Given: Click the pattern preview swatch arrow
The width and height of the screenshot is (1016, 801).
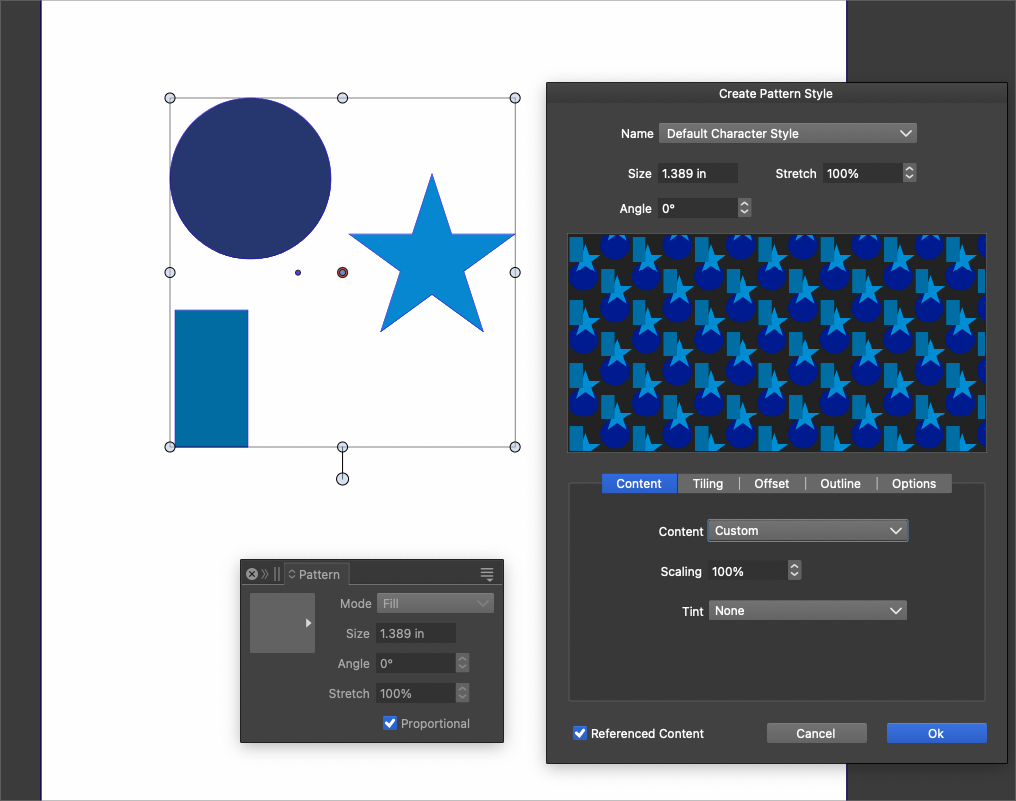Looking at the screenshot, I should pyautogui.click(x=308, y=623).
